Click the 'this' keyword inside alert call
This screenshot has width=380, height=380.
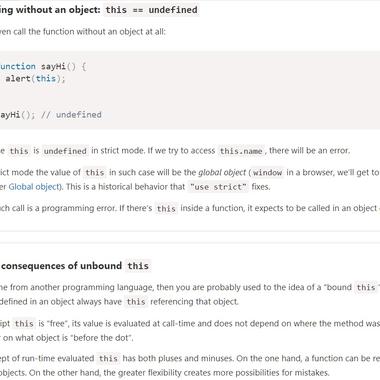click(x=45, y=79)
